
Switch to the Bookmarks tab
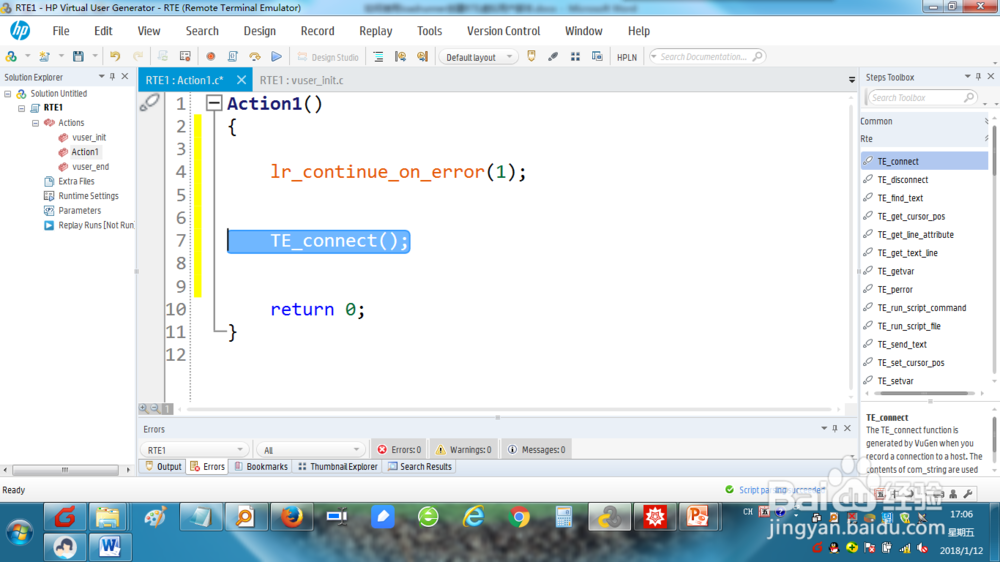pos(261,466)
